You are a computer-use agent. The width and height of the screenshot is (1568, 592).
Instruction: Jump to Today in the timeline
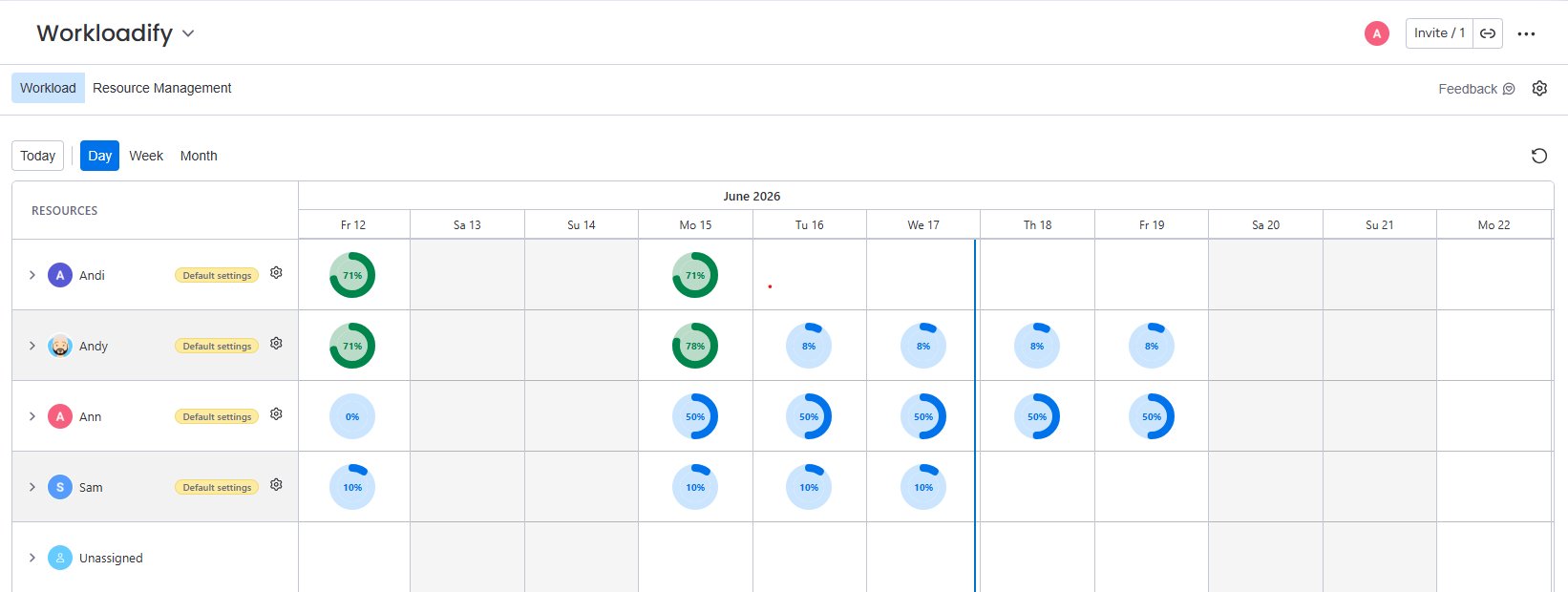pyautogui.click(x=38, y=156)
